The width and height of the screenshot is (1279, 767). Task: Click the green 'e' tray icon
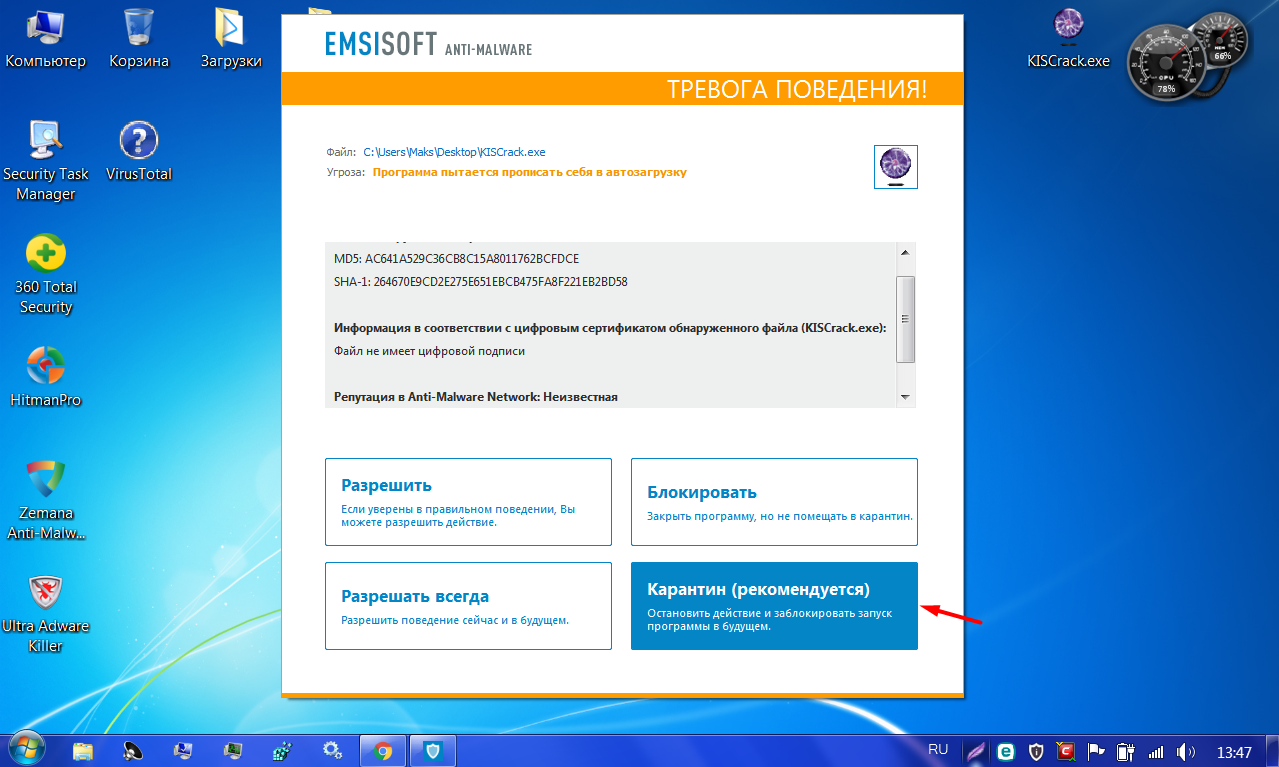pos(1007,750)
